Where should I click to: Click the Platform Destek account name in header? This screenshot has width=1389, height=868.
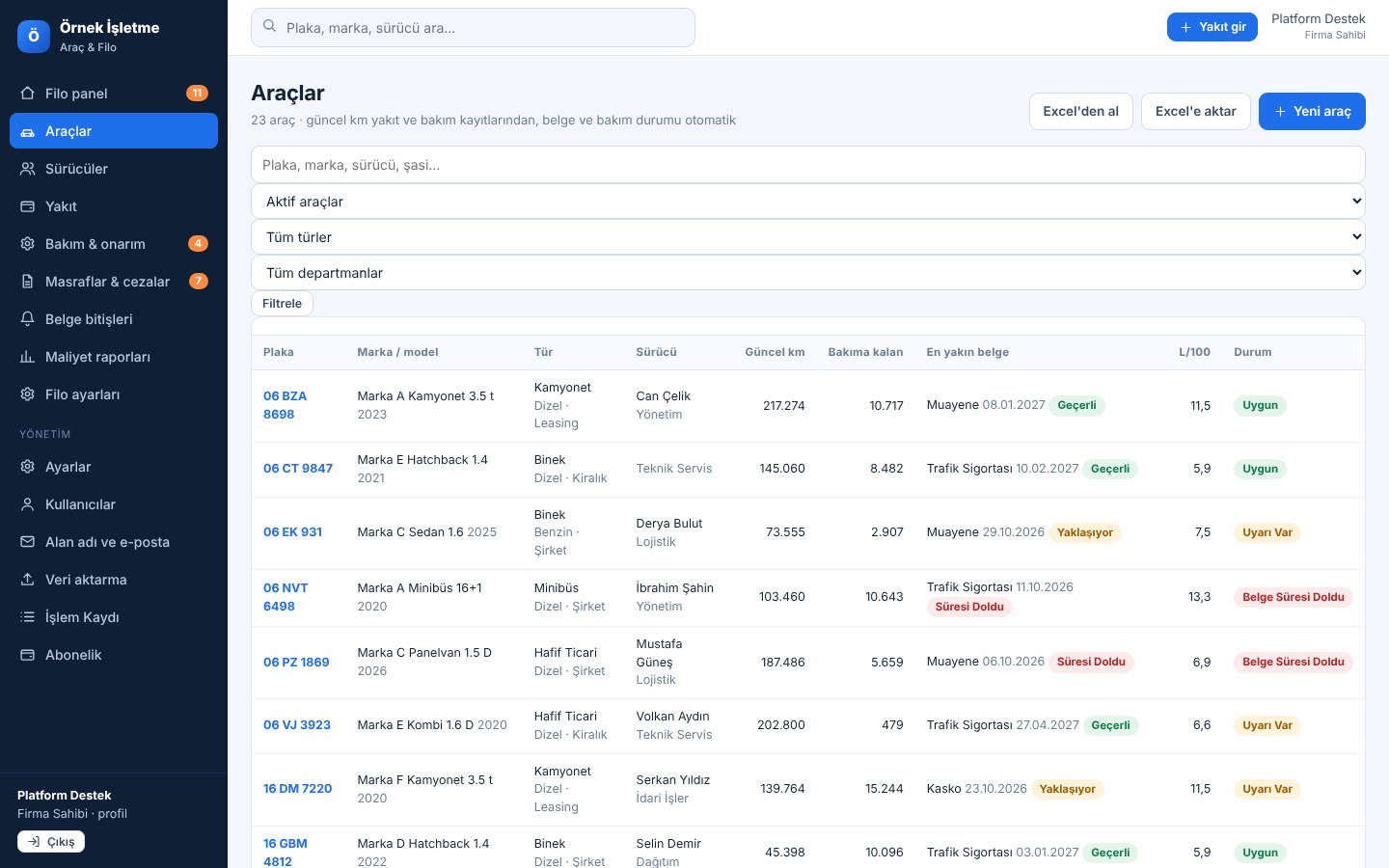(1319, 19)
